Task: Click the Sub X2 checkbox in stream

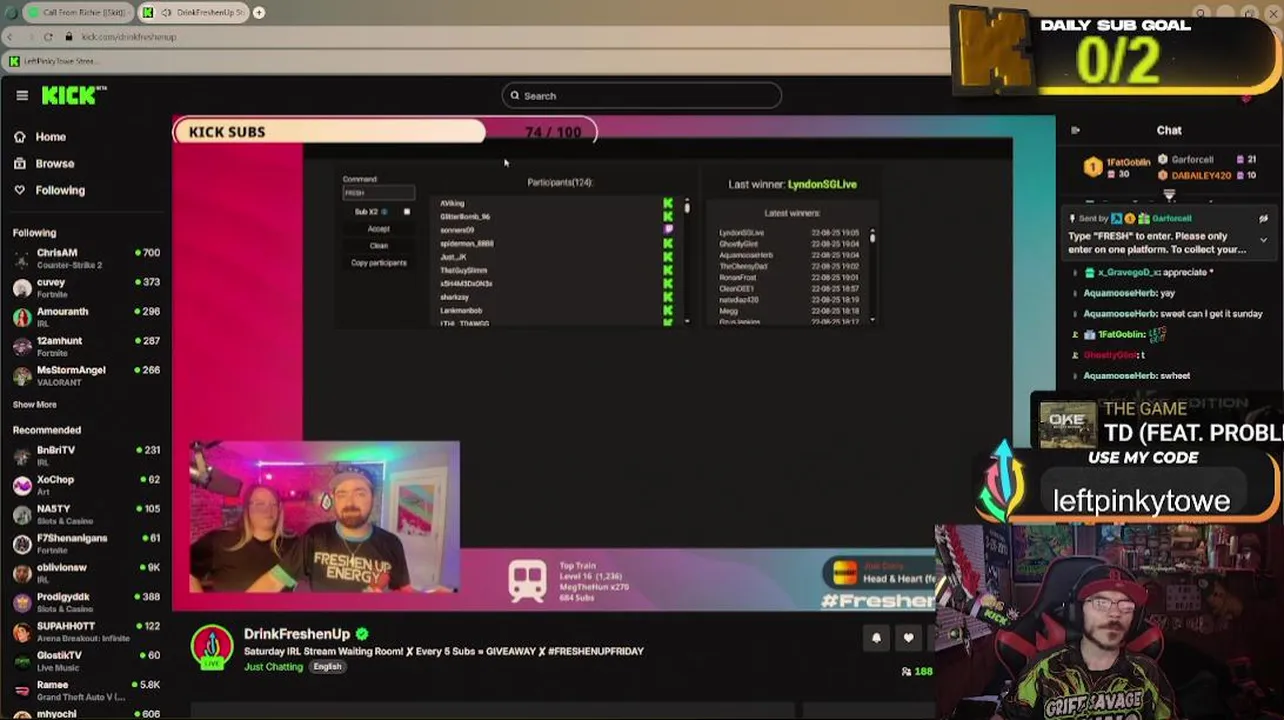Action: click(406, 212)
